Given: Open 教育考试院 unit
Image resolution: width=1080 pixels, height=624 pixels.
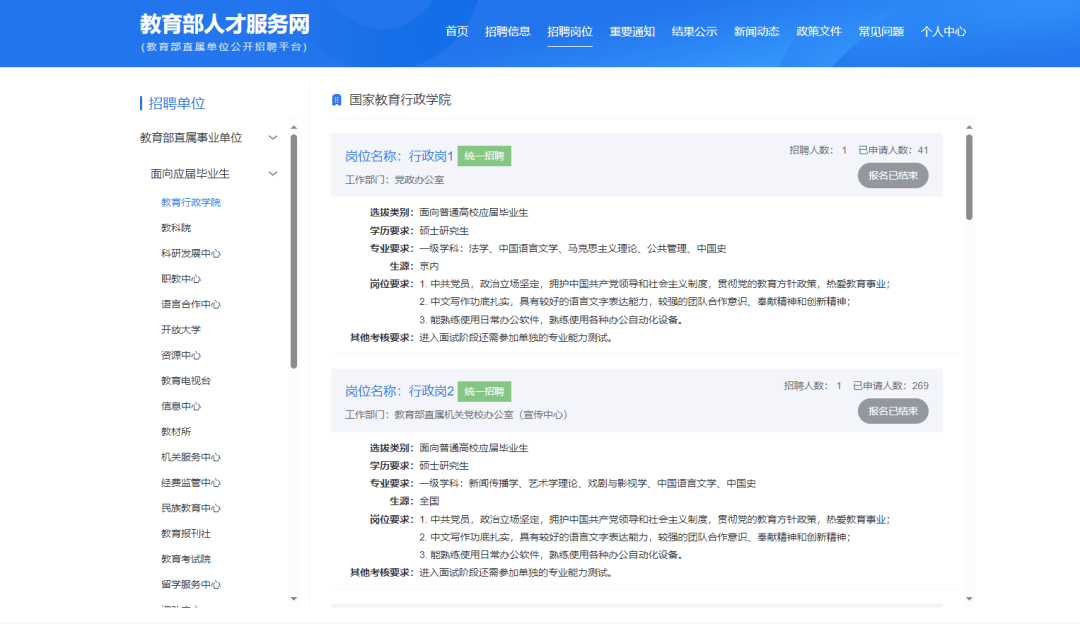Looking at the screenshot, I should (x=186, y=559).
